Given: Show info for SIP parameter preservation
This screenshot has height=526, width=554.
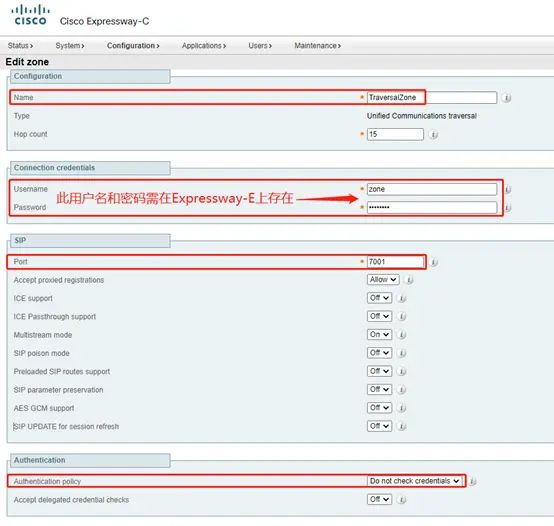Looking at the screenshot, I should tap(402, 390).
